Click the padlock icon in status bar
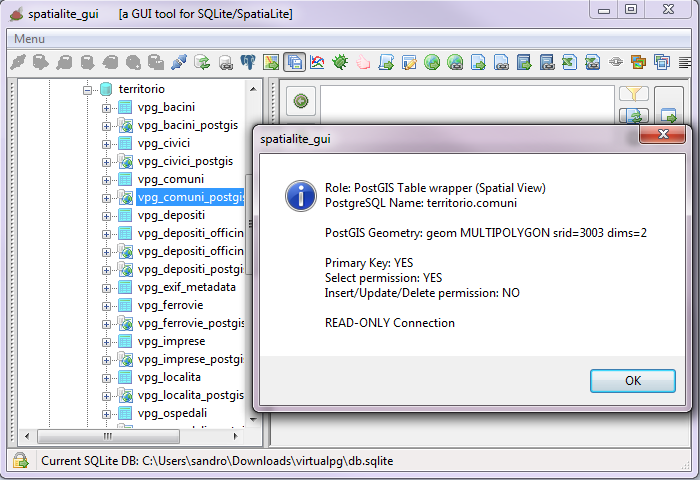This screenshot has width=700, height=480. click(21, 460)
